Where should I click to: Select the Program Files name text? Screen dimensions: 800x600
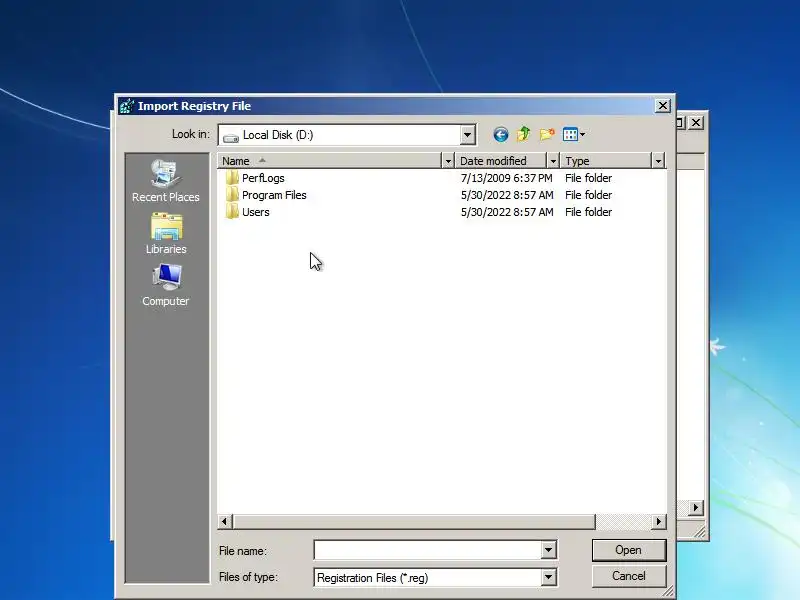click(x=274, y=195)
